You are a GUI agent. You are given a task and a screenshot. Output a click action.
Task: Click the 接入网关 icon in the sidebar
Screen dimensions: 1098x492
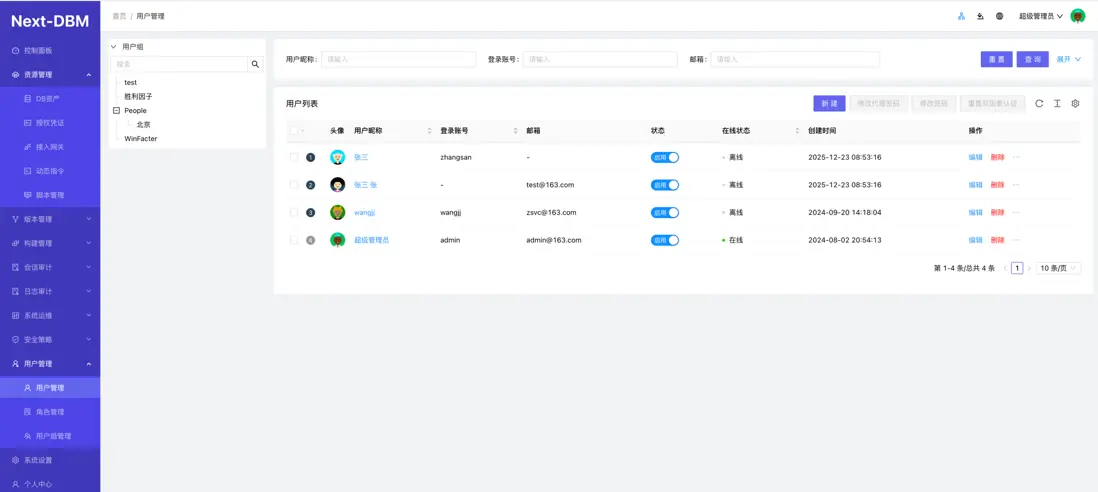27,147
